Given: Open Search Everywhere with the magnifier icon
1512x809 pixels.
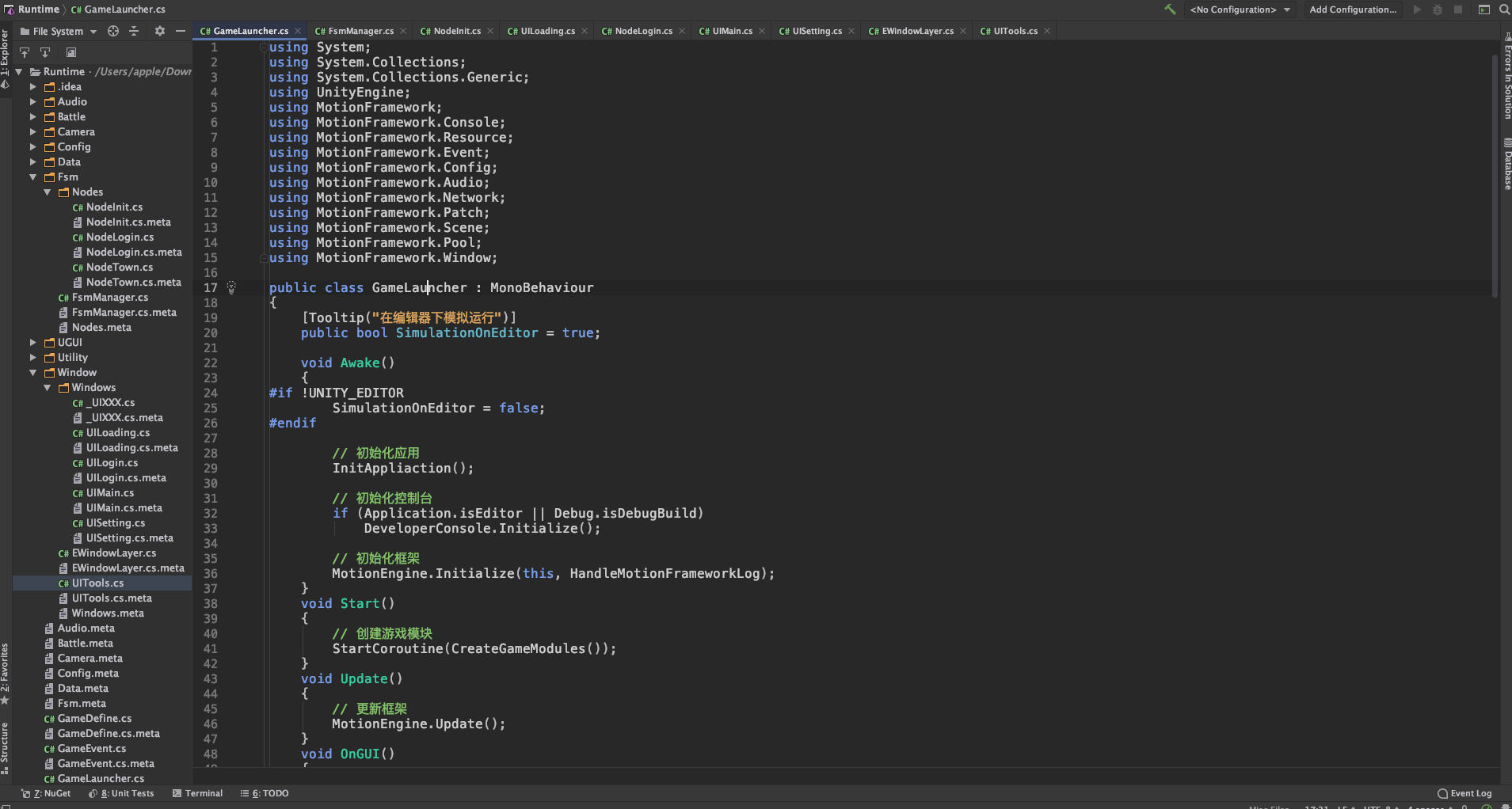Looking at the screenshot, I should (x=1503, y=9).
